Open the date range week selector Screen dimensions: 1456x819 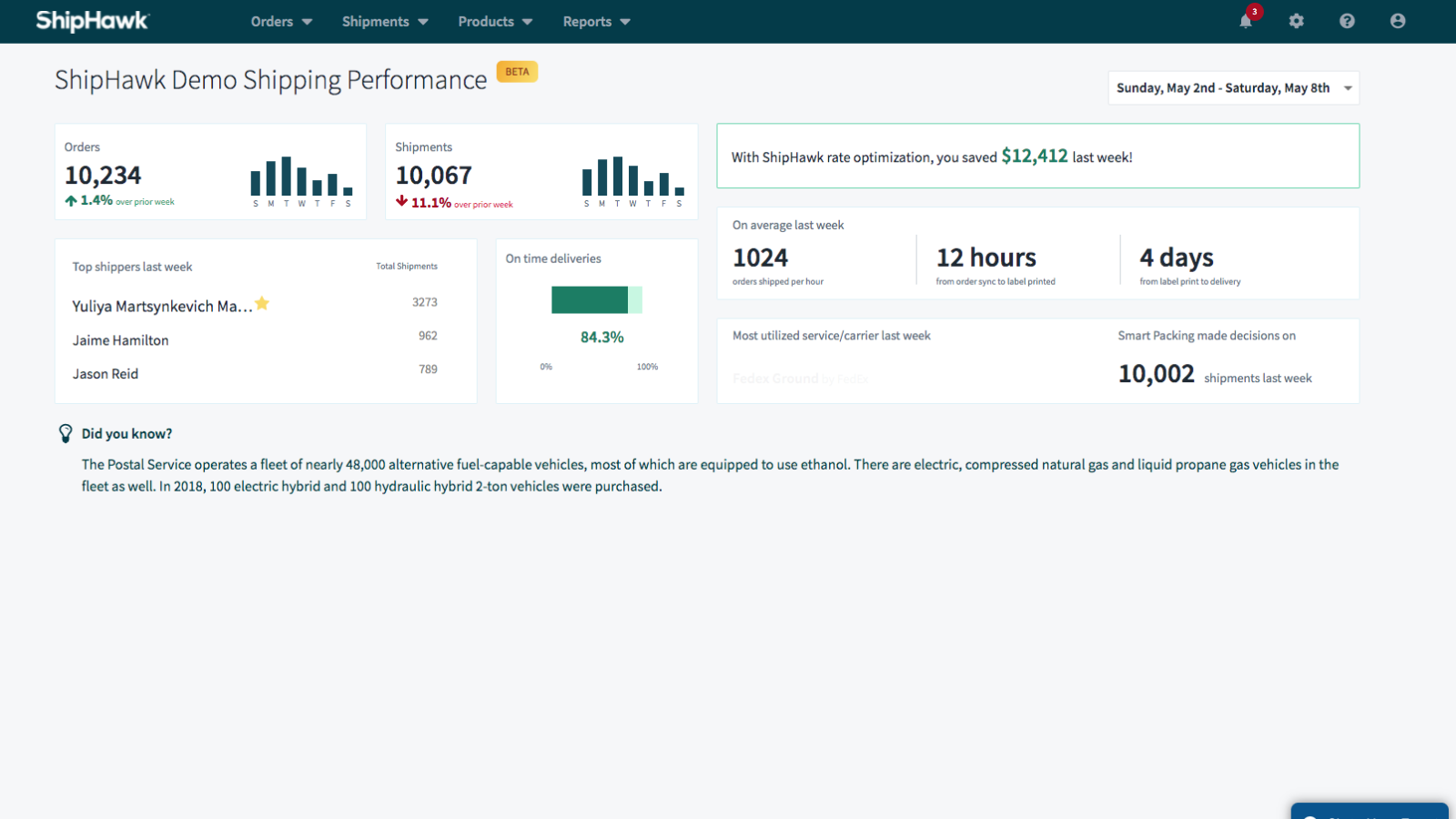point(1234,88)
